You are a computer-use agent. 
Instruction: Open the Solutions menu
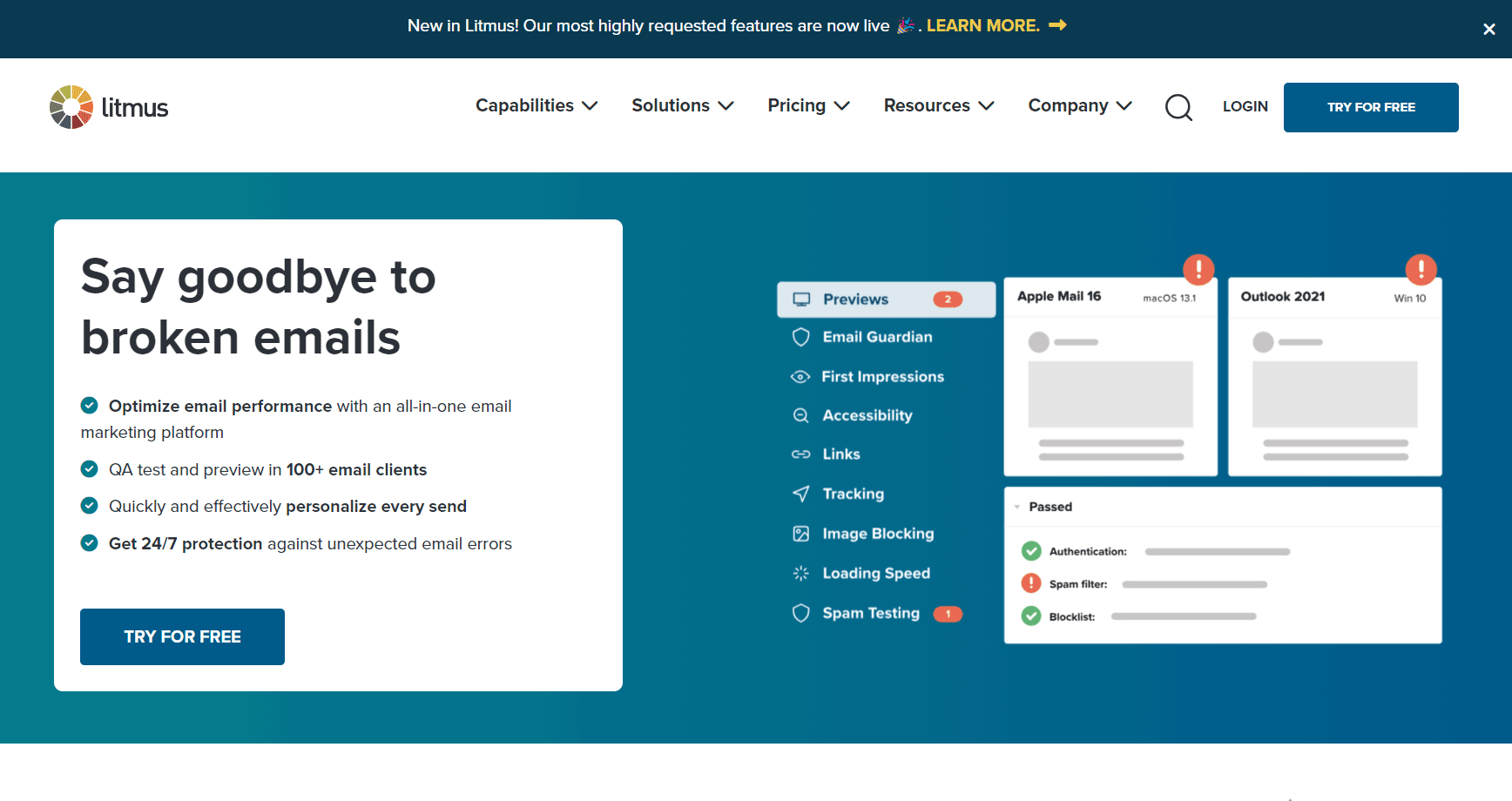683,105
